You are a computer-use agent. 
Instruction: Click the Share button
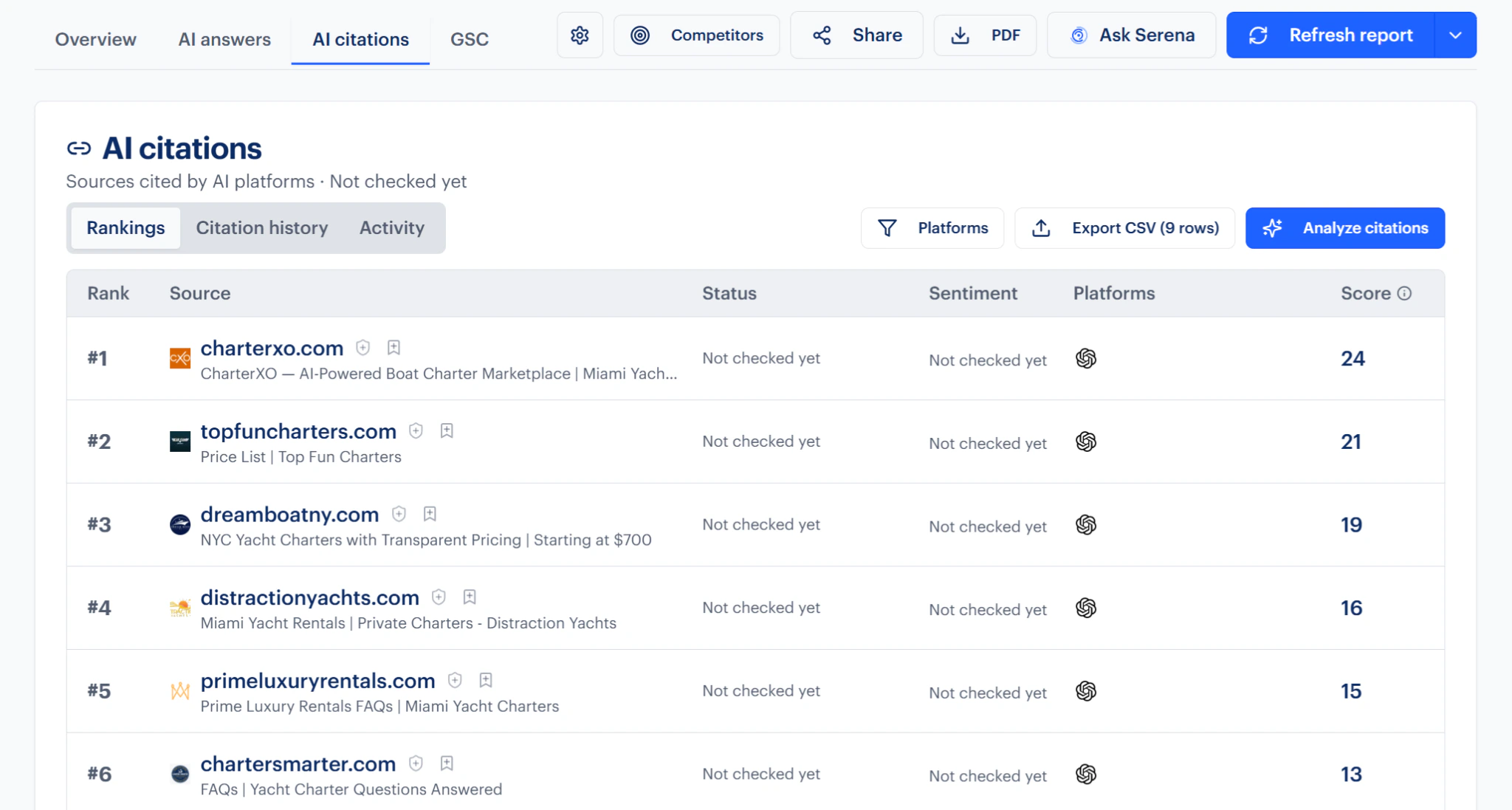(x=856, y=35)
